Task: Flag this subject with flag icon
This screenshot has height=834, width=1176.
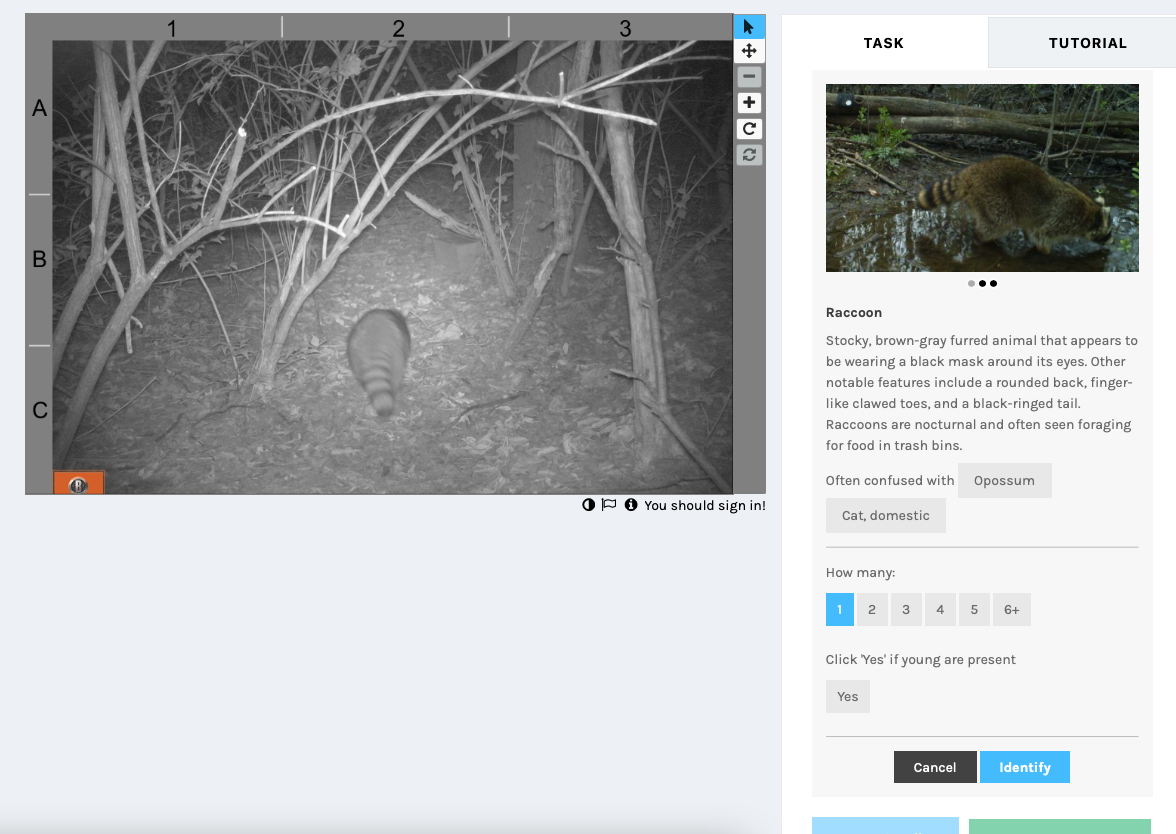Action: point(609,505)
